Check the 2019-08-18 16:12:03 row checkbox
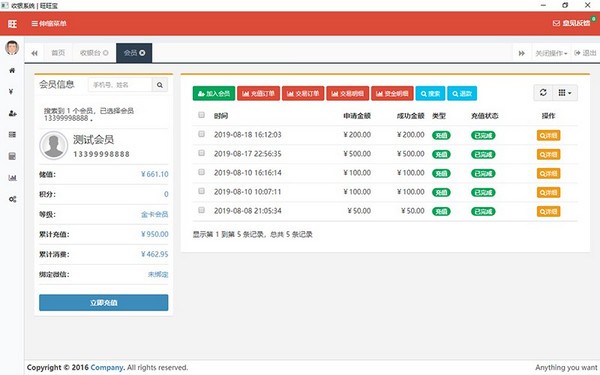The height and width of the screenshot is (375, 600). (201, 134)
